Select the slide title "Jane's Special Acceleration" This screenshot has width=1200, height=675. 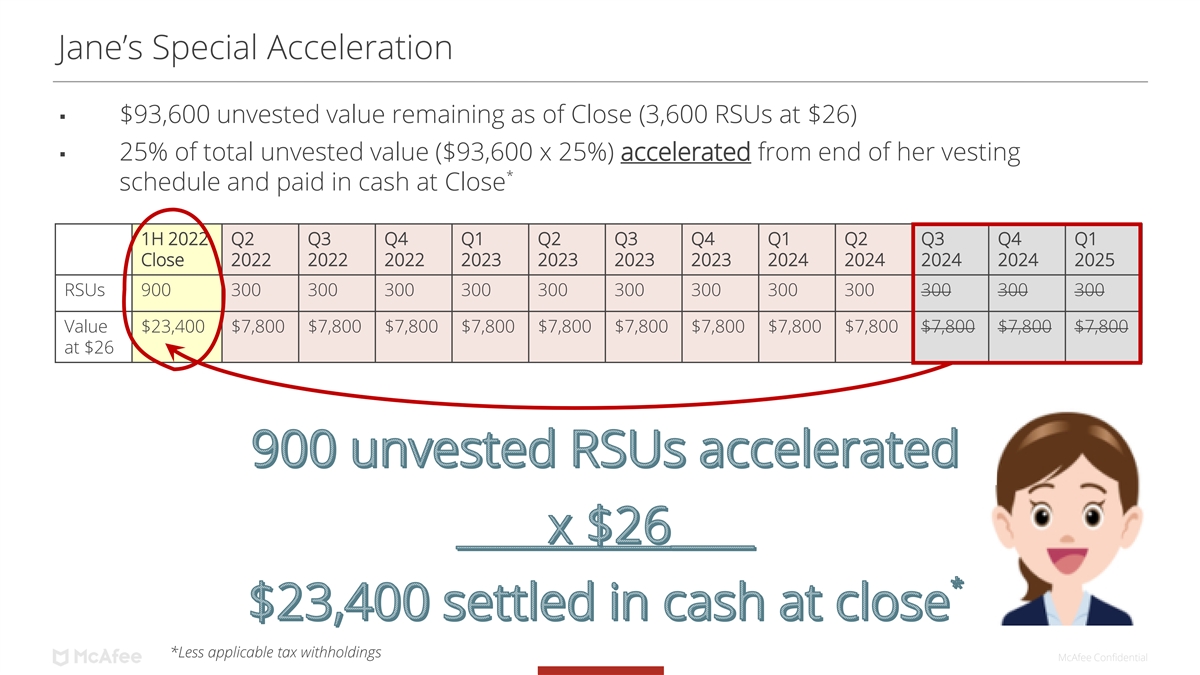(255, 47)
